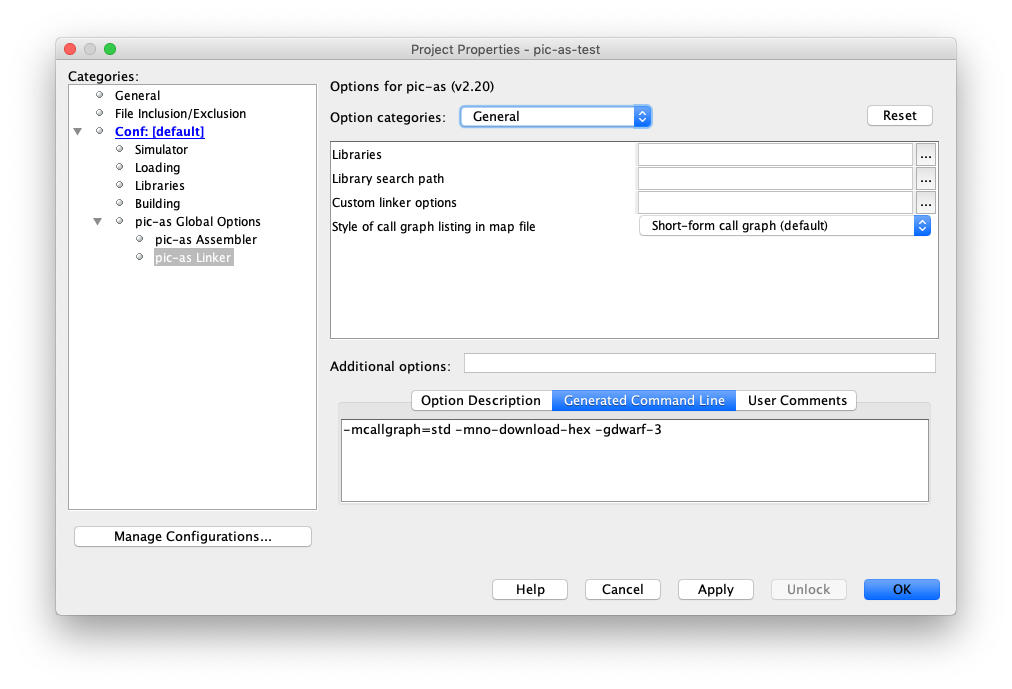Switch to the Option Description tab
The image size is (1012, 689).
481,401
